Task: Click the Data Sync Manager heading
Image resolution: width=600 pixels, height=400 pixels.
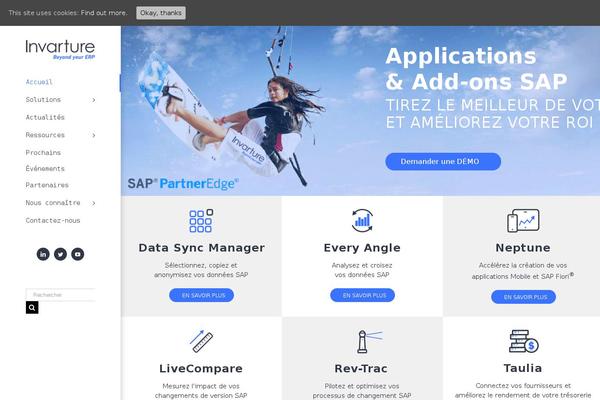Action: pos(201,248)
